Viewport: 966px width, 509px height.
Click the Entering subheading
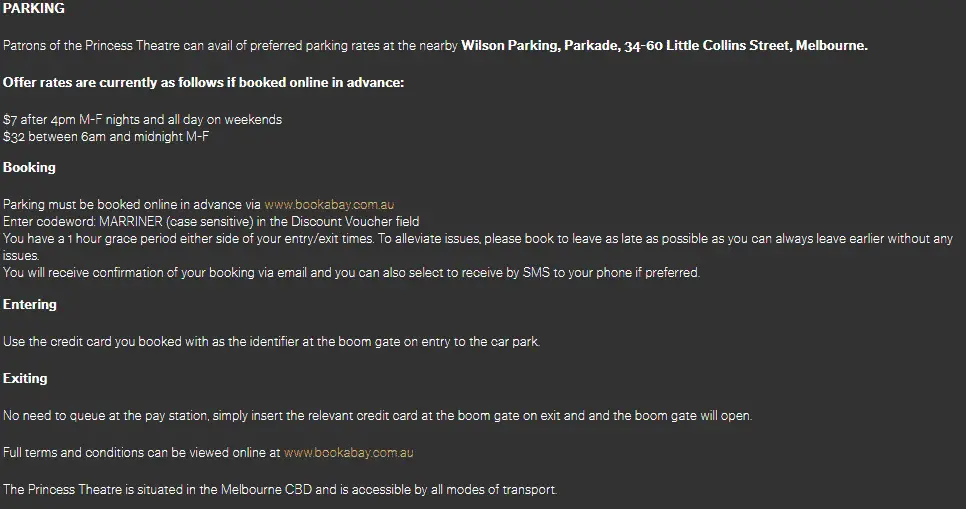click(x=30, y=304)
